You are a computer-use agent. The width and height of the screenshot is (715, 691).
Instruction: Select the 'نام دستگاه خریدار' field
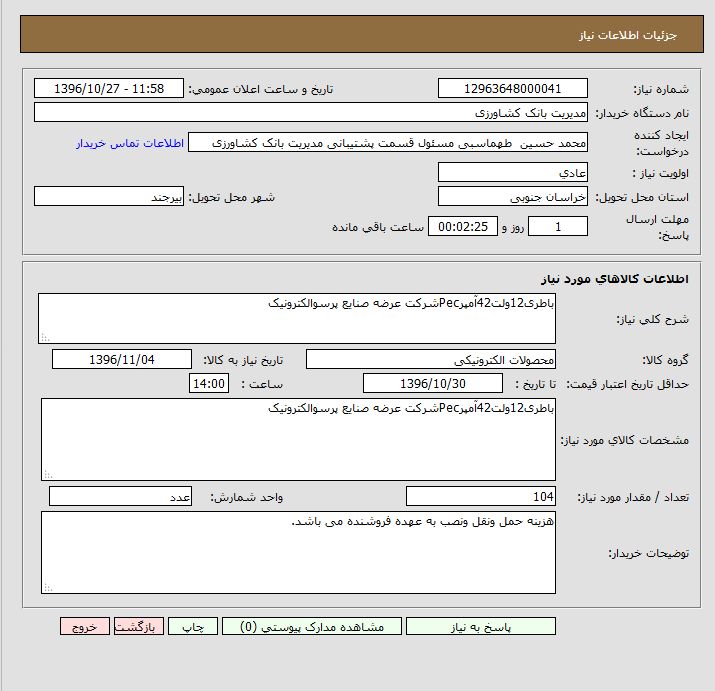point(311,113)
